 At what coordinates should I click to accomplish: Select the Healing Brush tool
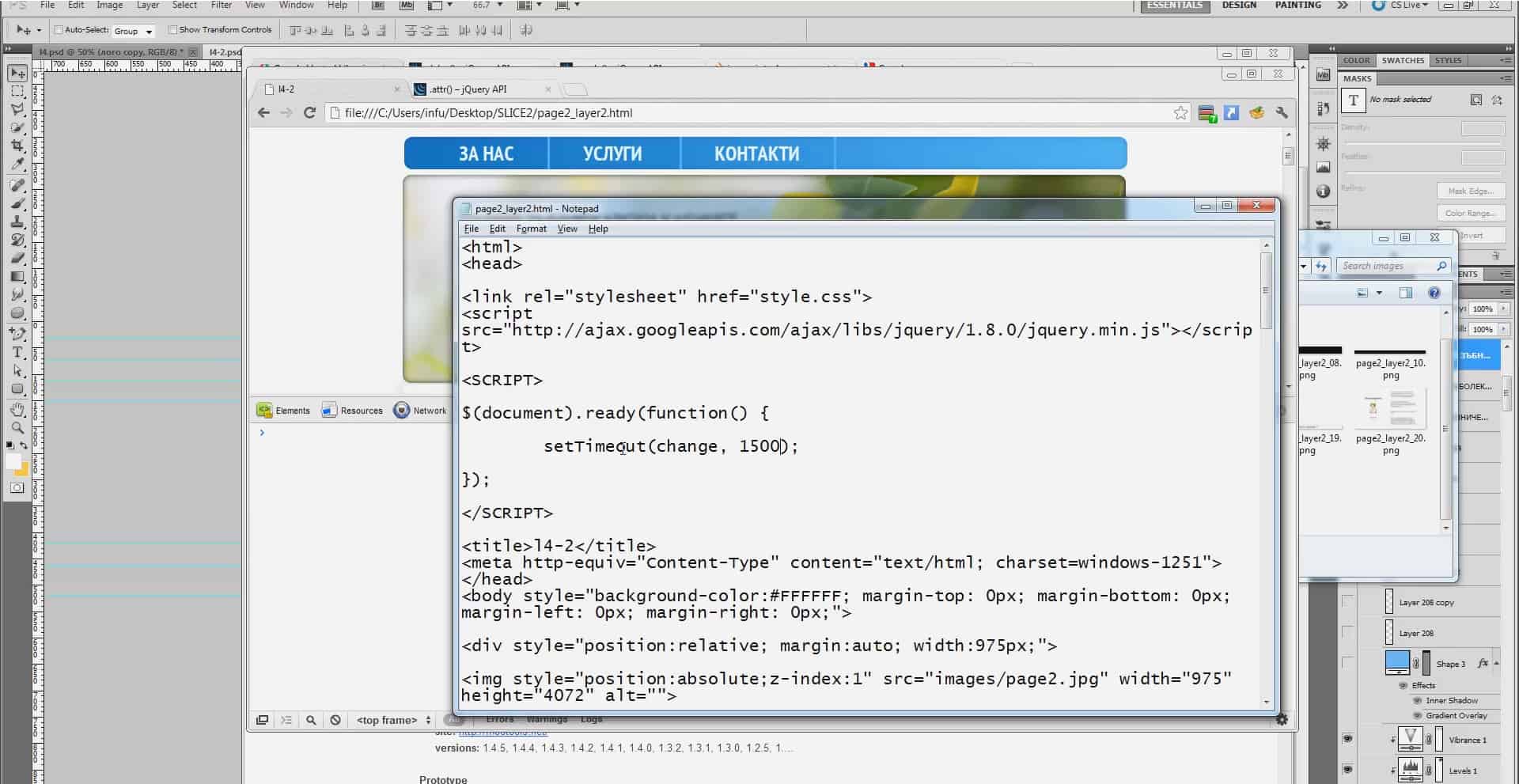pos(17,186)
